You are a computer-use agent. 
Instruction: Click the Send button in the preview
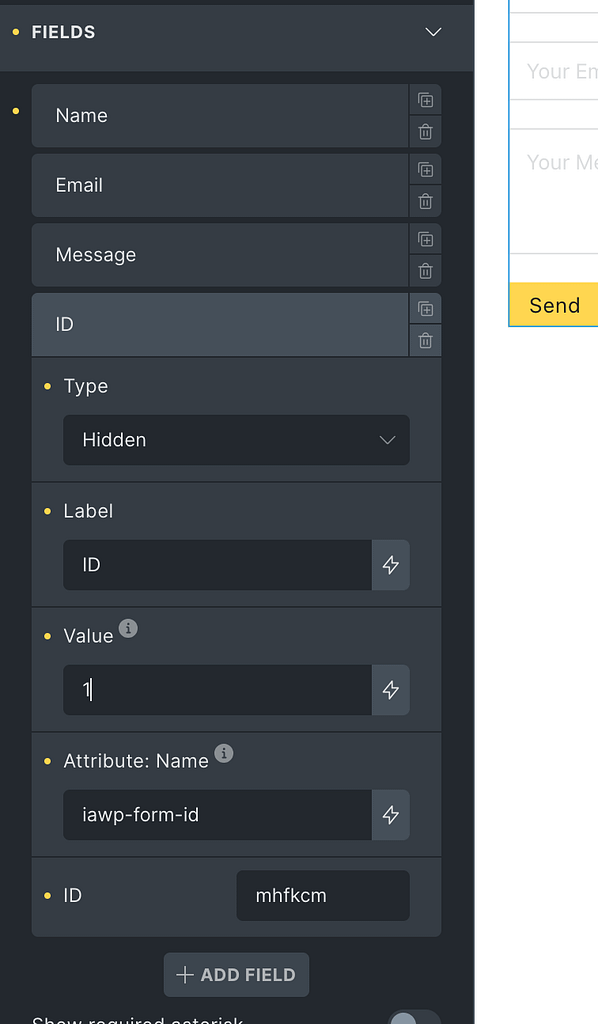coord(553,305)
